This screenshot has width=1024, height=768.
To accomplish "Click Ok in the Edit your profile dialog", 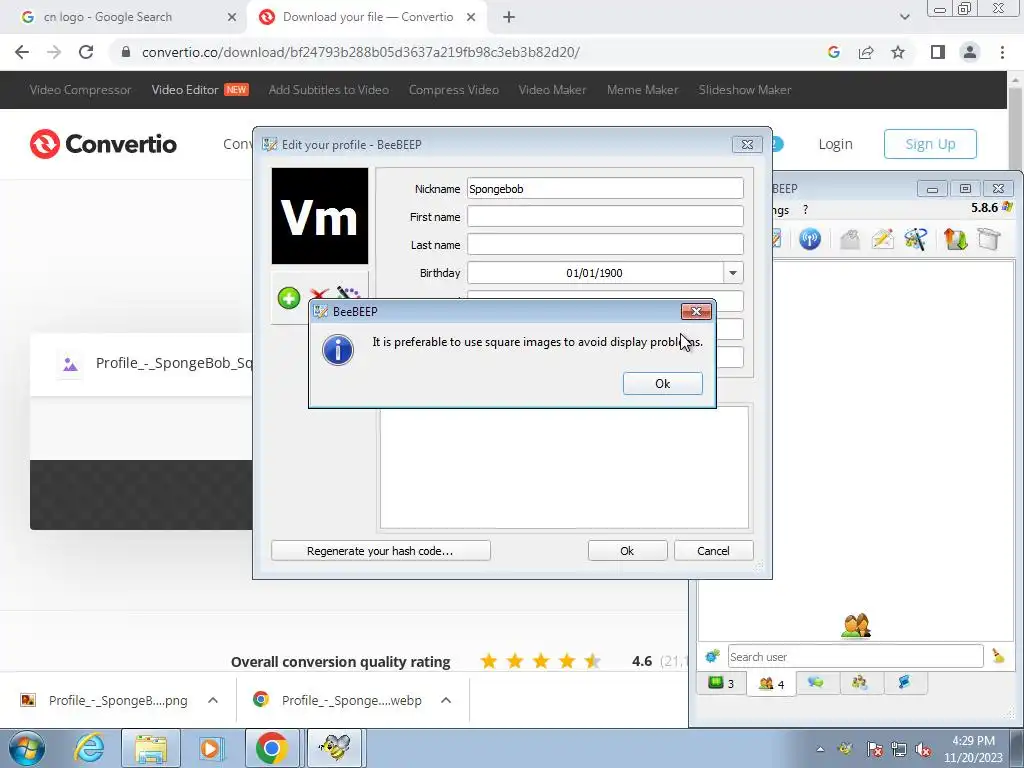I will coord(627,551).
